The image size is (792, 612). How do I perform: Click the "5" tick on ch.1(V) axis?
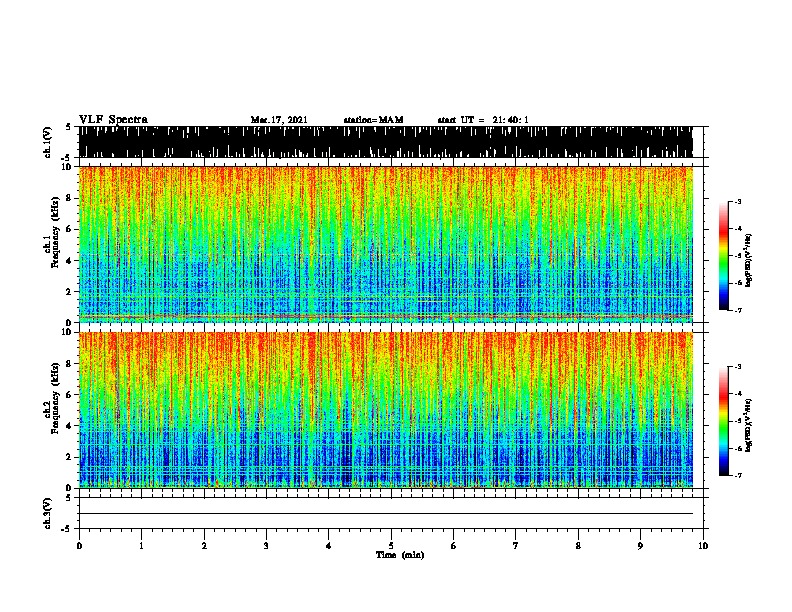(x=69, y=127)
